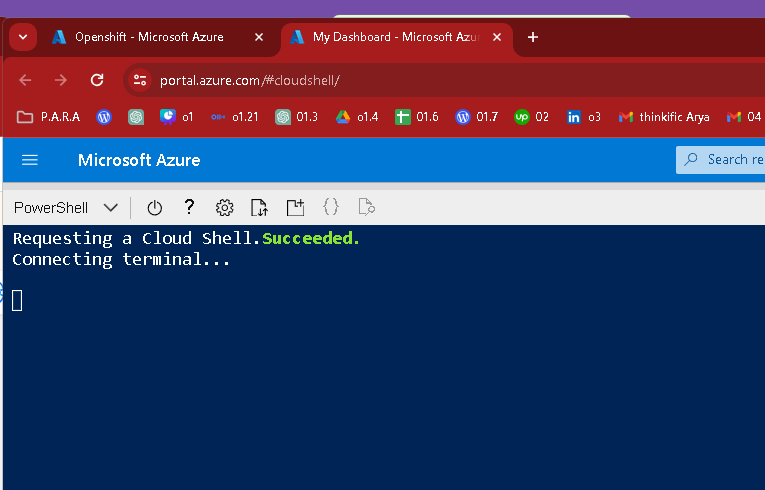Open Cloud Shell settings gear
Viewport: 765px width, 490px height.
[x=224, y=208]
